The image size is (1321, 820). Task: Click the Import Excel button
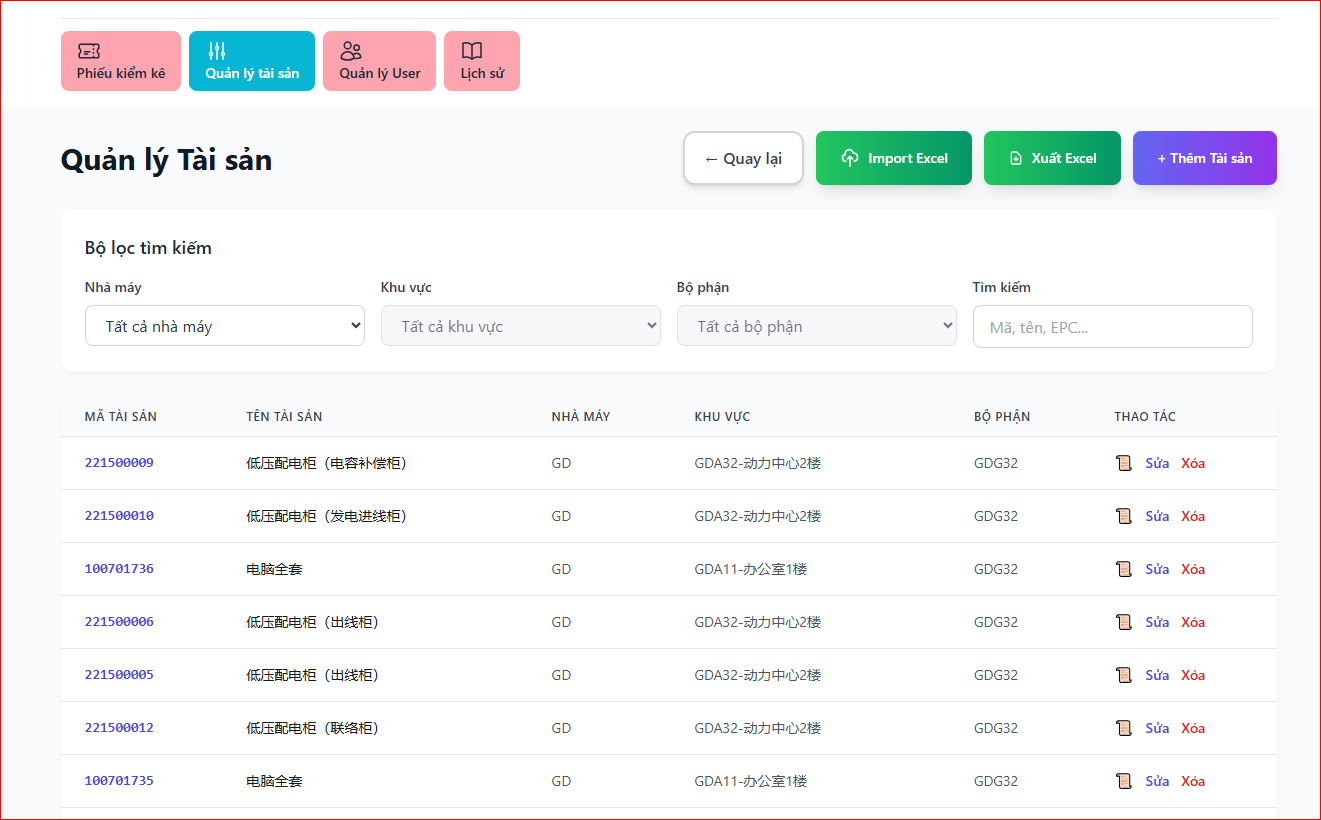(x=894, y=158)
